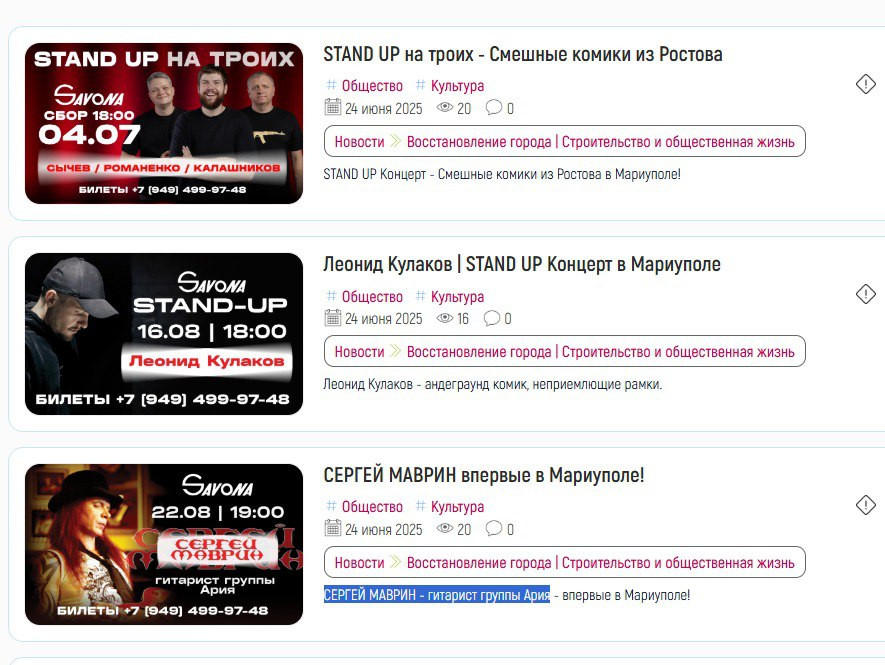Image resolution: width=885 pixels, height=665 pixels.
Task: Open comments bubble on Леонид Кулаков post
Action: coord(492,318)
